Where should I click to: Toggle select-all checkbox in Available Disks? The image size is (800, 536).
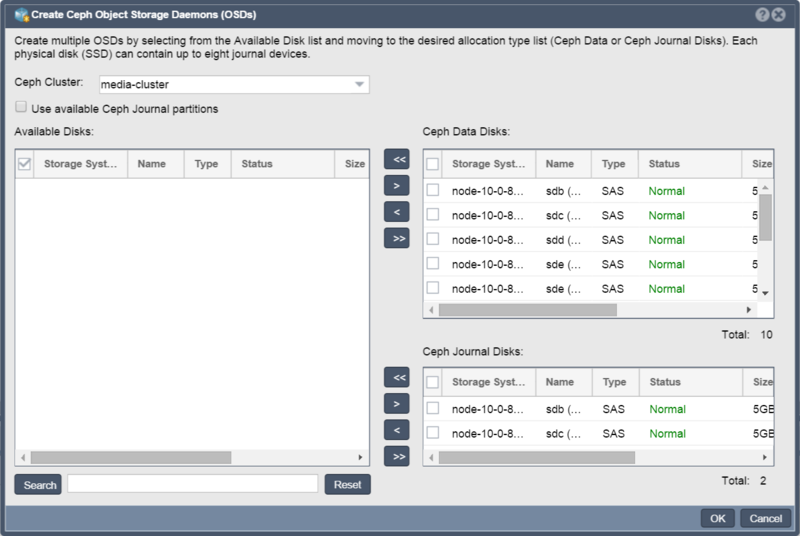click(x=24, y=164)
